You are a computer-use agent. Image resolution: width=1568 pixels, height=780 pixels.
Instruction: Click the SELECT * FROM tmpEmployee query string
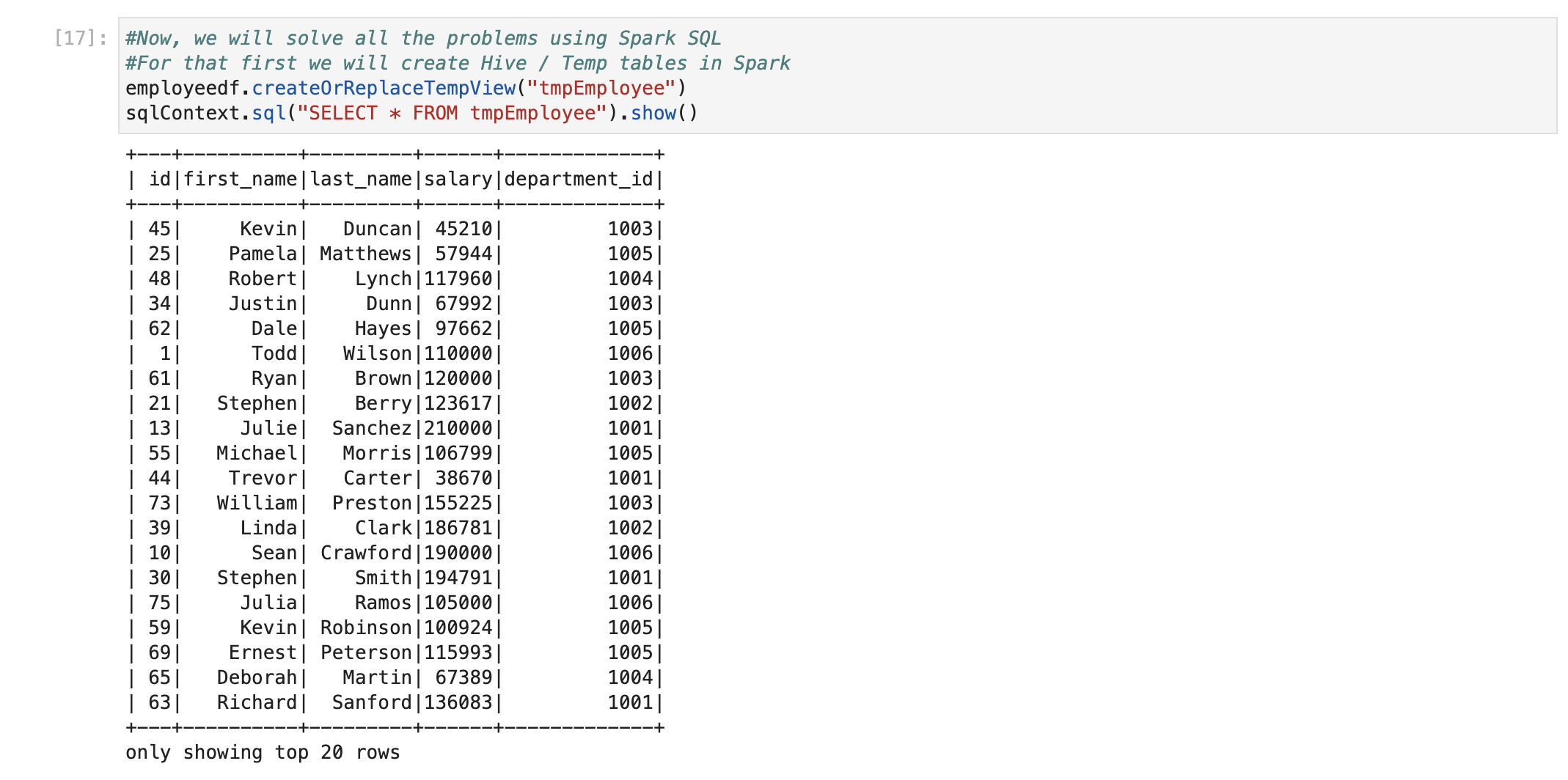tap(452, 113)
